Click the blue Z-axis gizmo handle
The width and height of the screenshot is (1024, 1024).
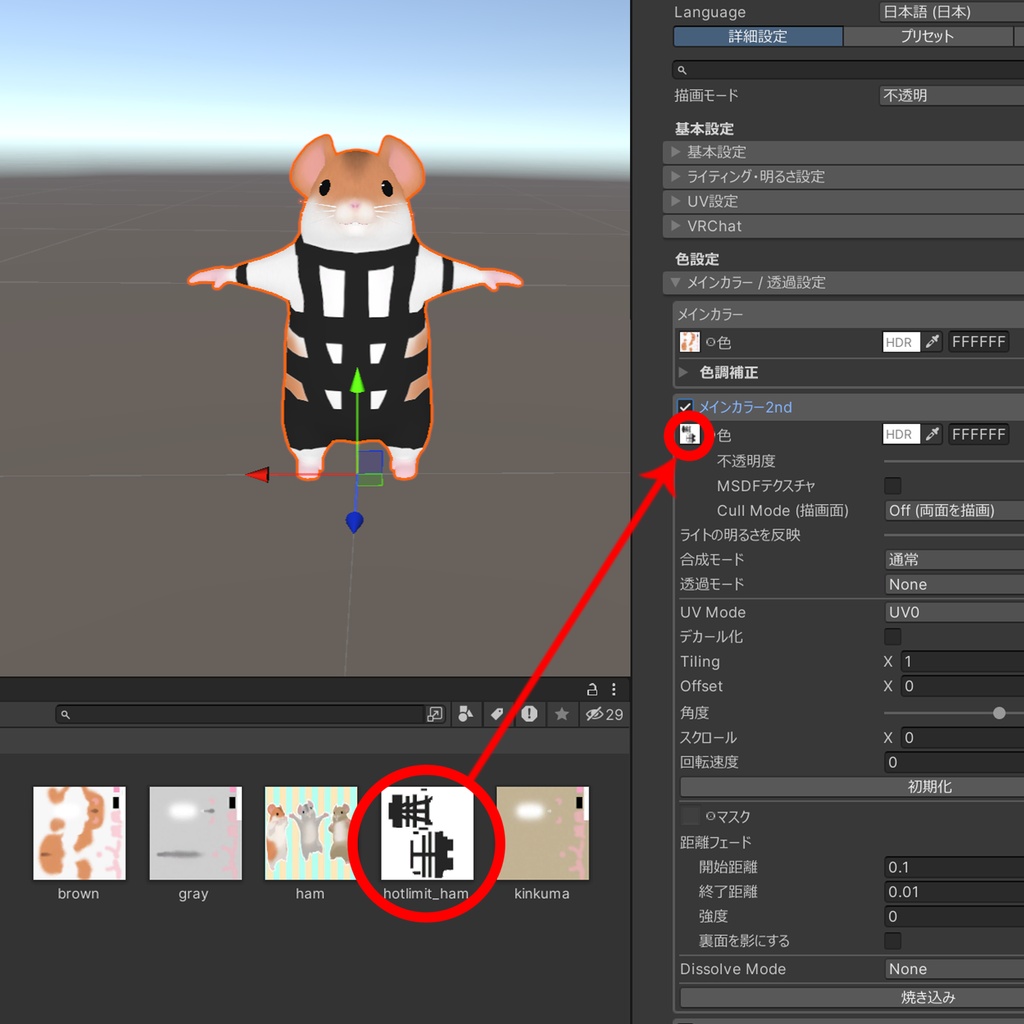[x=354, y=522]
